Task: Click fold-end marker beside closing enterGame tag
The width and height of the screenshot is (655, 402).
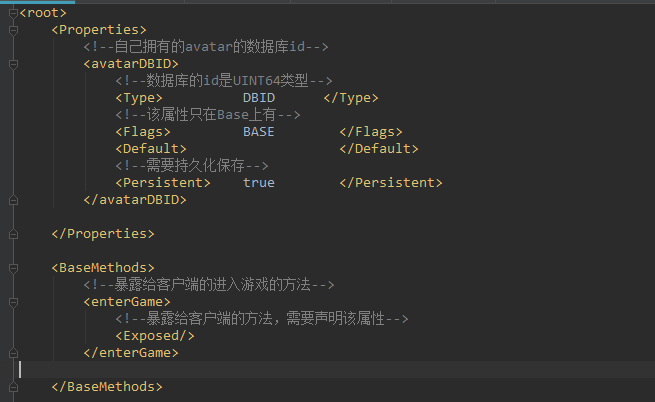Action: pyautogui.click(x=12, y=352)
